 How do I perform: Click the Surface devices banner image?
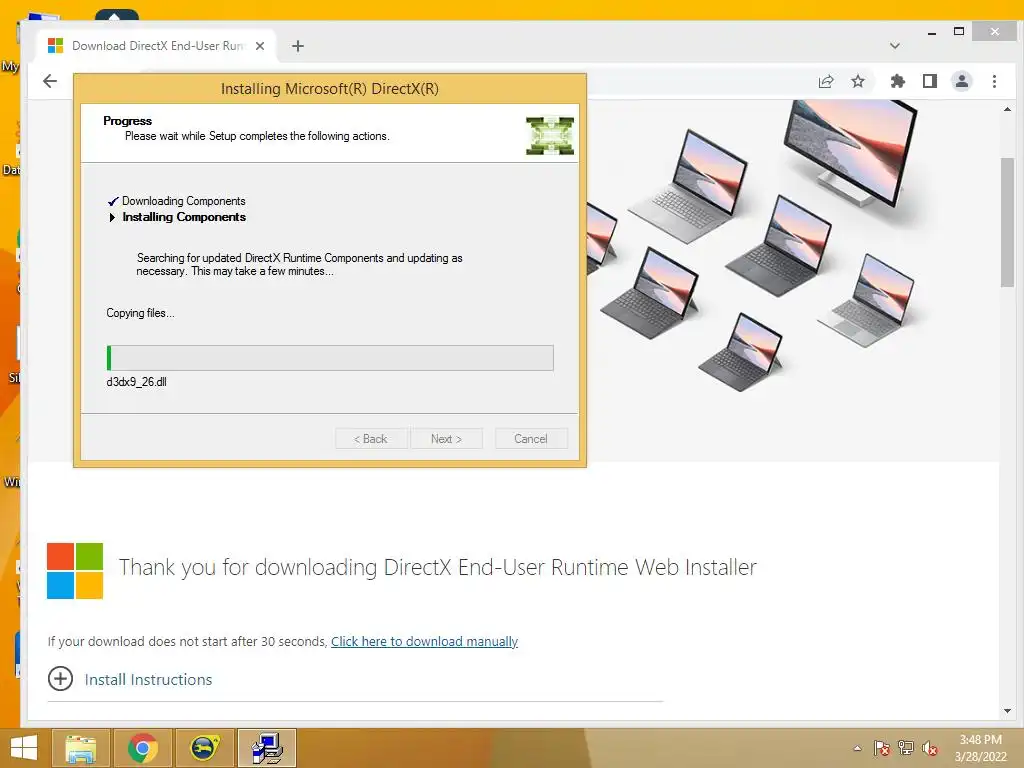coord(793,281)
